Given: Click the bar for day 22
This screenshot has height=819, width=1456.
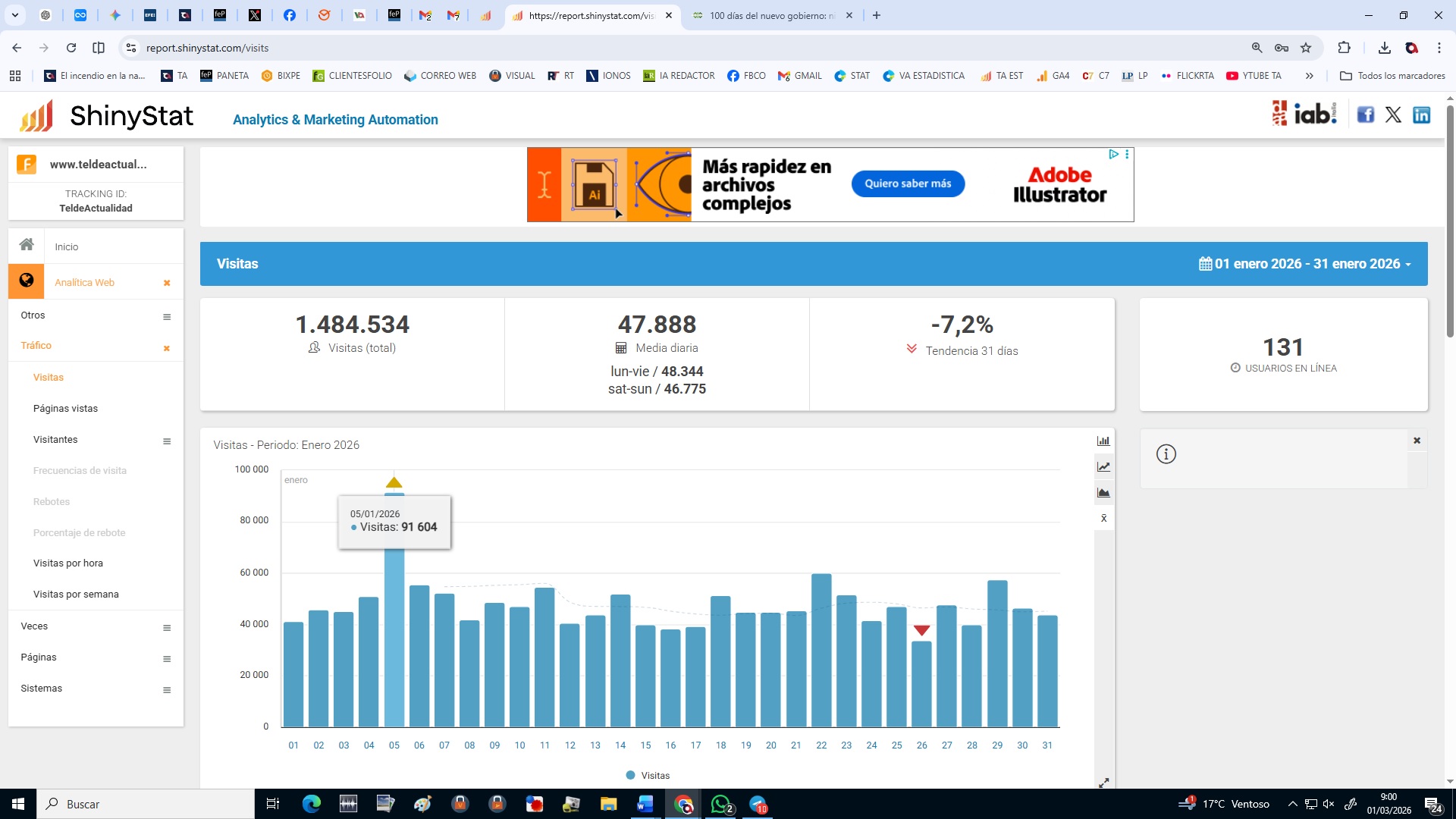Looking at the screenshot, I should (x=821, y=651).
